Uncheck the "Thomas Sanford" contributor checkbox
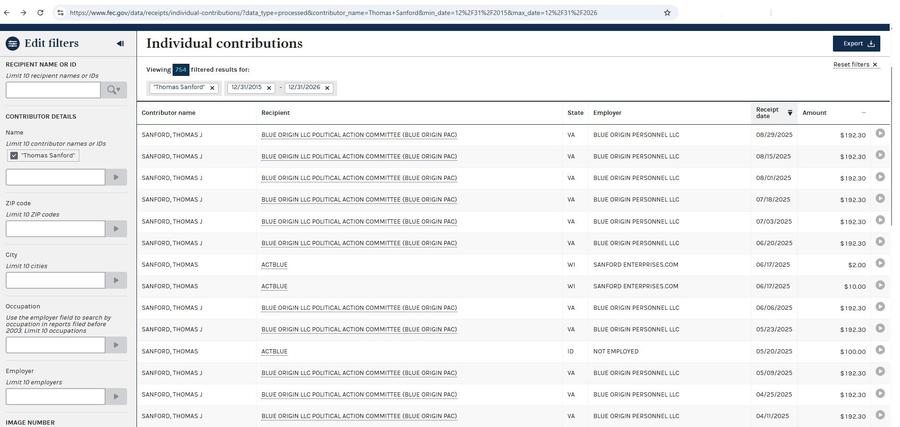900x427 pixels. coord(14,155)
